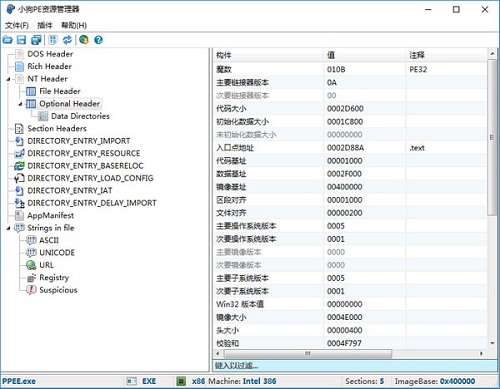
Task: Click the DIRECTORY_ENTRY_LOAD_CONFIG icon
Action: click(19, 178)
